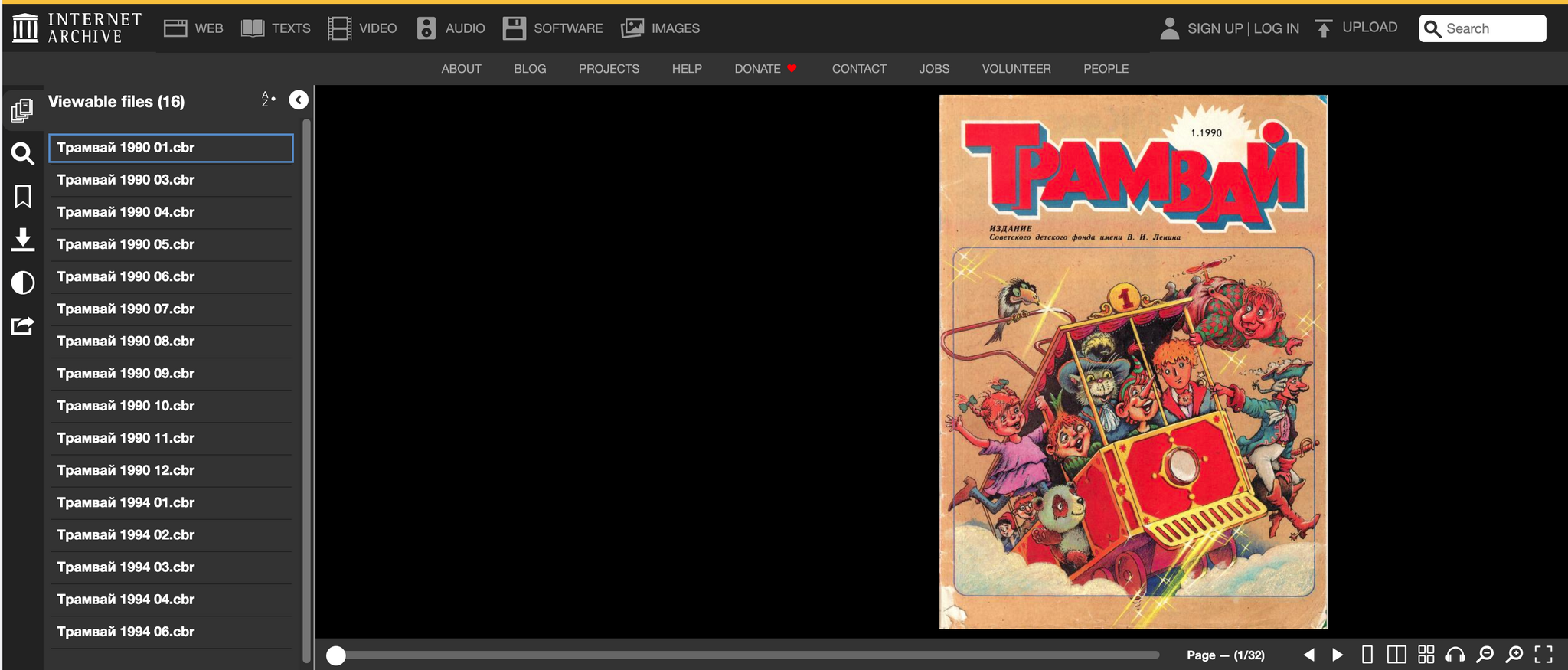
Task: Open the Images section
Action: pyautogui.click(x=660, y=28)
